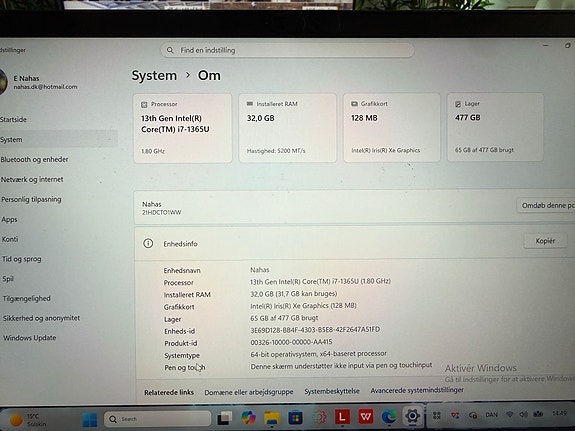Click the model text 21HDCTO1WW

click(161, 212)
